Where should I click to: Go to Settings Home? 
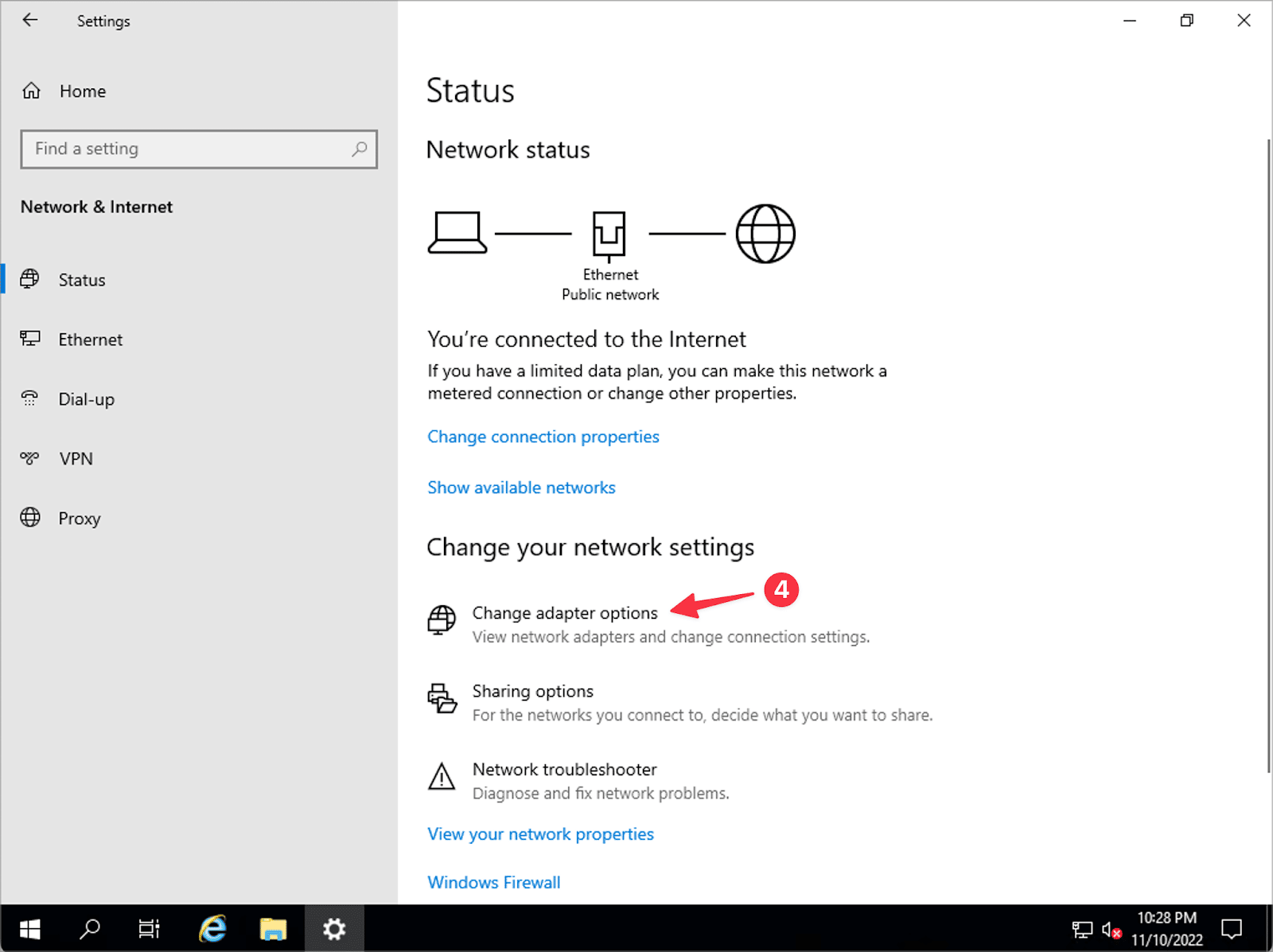[x=82, y=91]
